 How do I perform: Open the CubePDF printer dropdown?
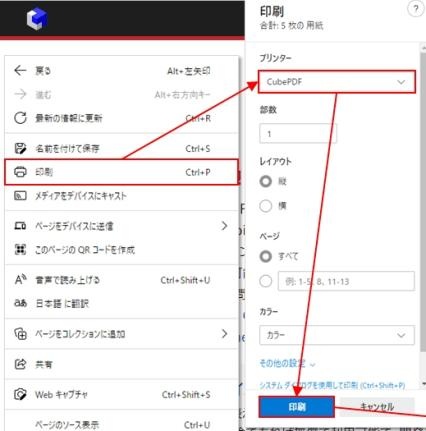(x=337, y=82)
